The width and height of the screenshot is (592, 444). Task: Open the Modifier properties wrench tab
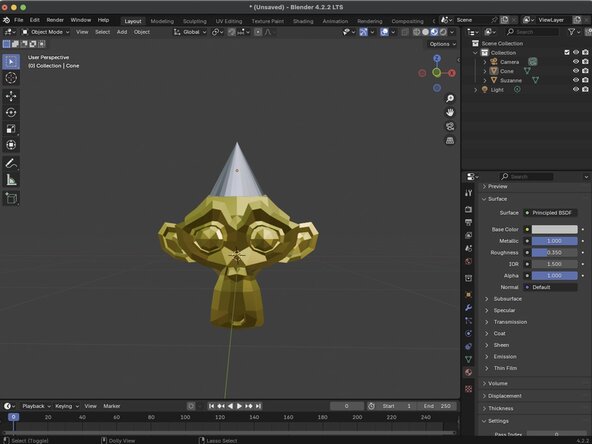[469, 307]
